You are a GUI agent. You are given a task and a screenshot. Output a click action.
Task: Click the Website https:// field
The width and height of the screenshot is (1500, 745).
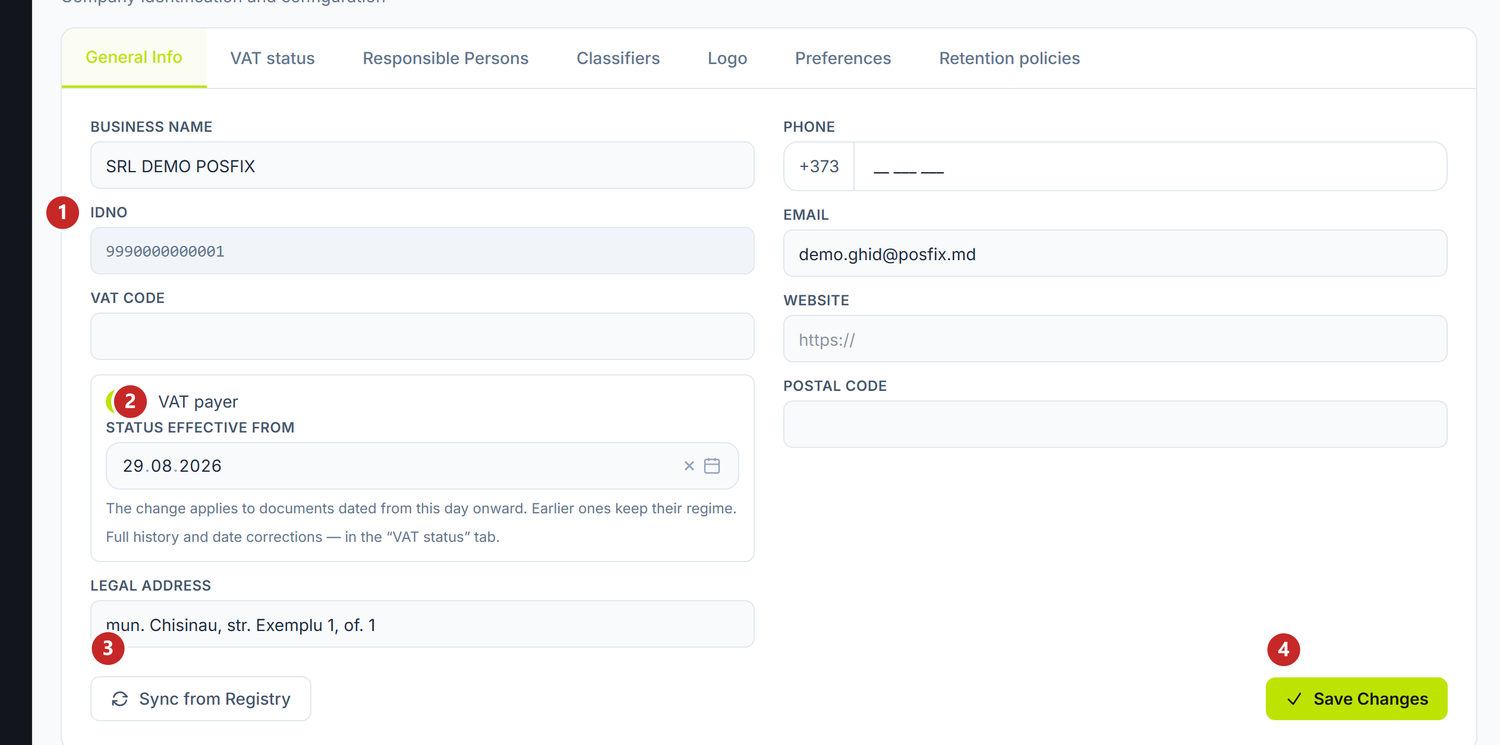coord(1115,339)
